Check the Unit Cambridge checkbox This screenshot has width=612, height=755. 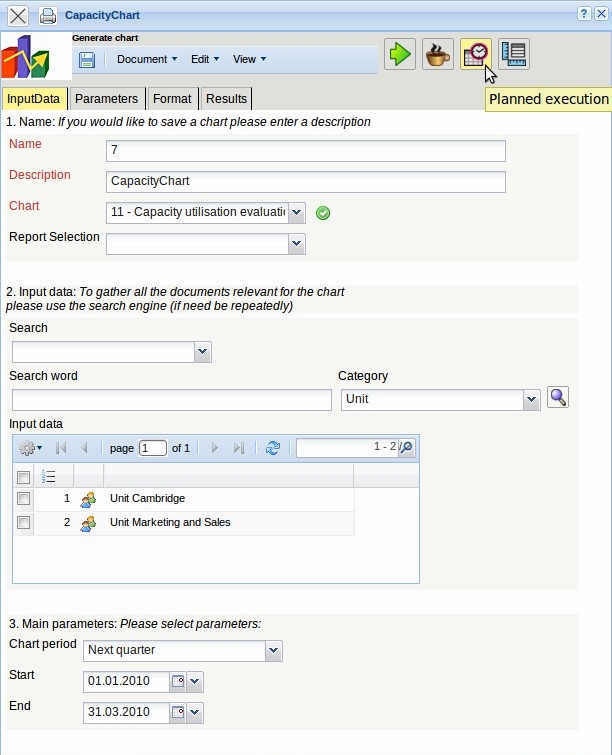(23, 498)
